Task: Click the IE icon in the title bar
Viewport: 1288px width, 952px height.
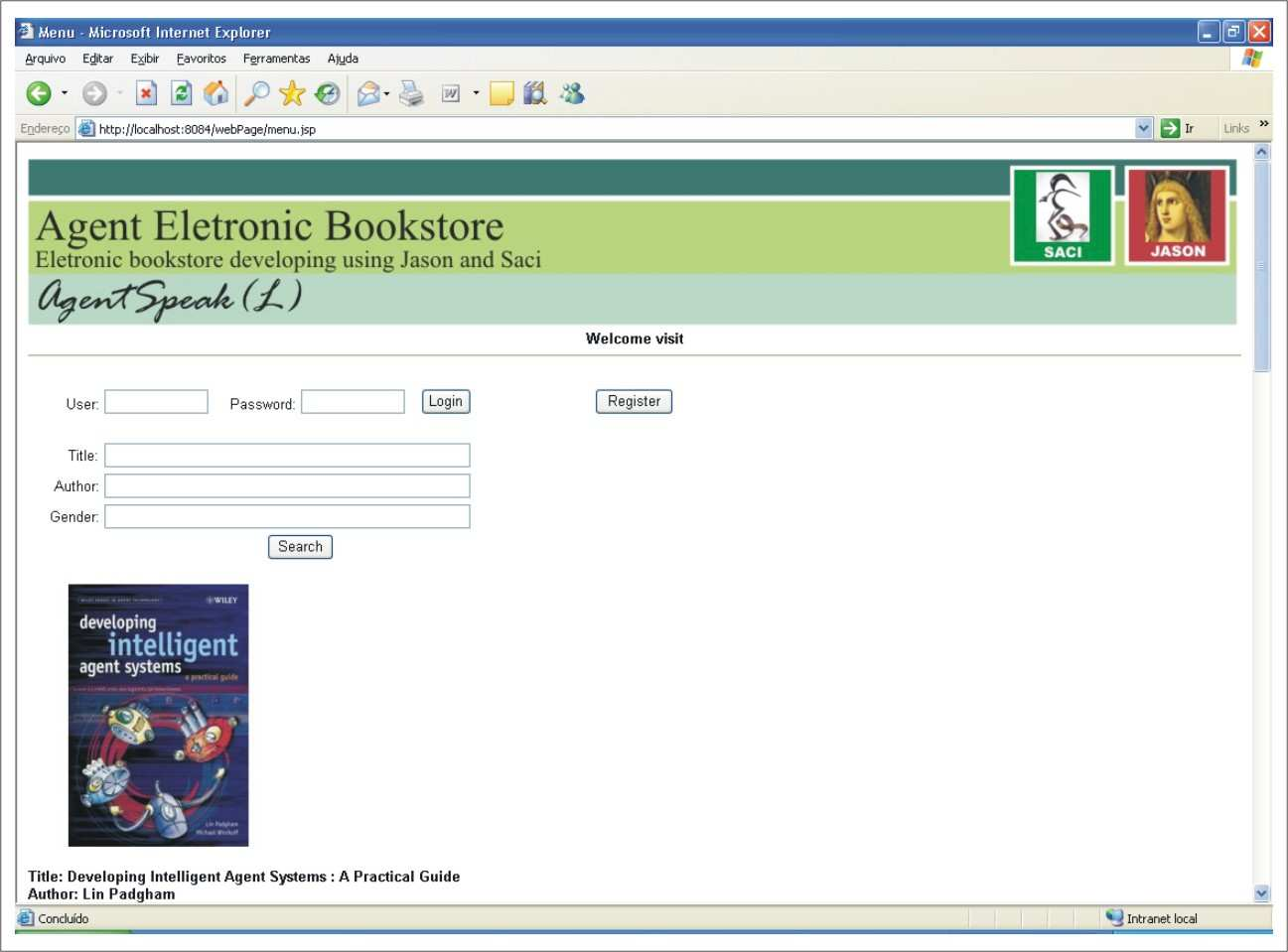Action: point(26,31)
